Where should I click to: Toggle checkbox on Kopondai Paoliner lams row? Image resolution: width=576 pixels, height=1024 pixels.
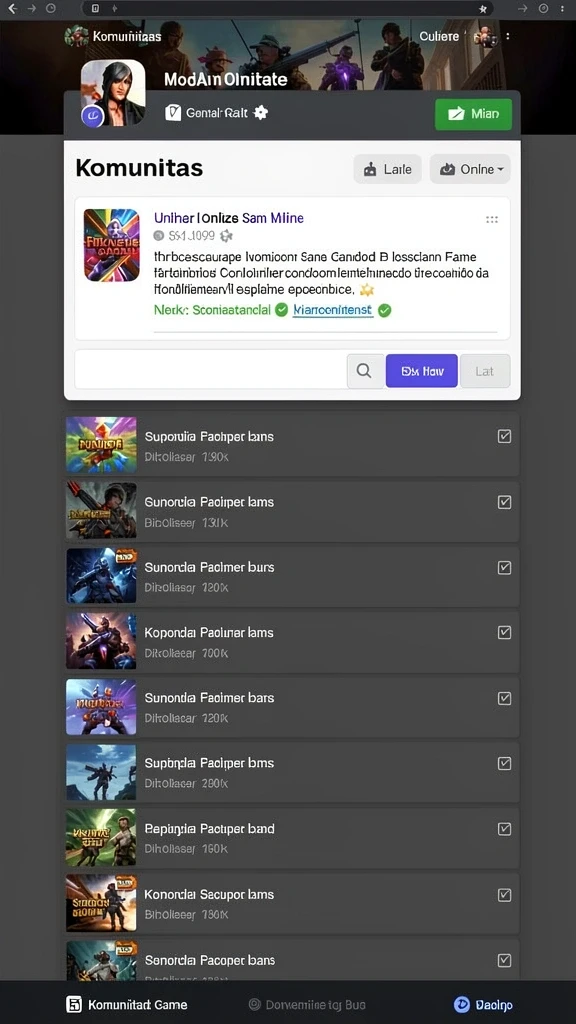point(504,632)
